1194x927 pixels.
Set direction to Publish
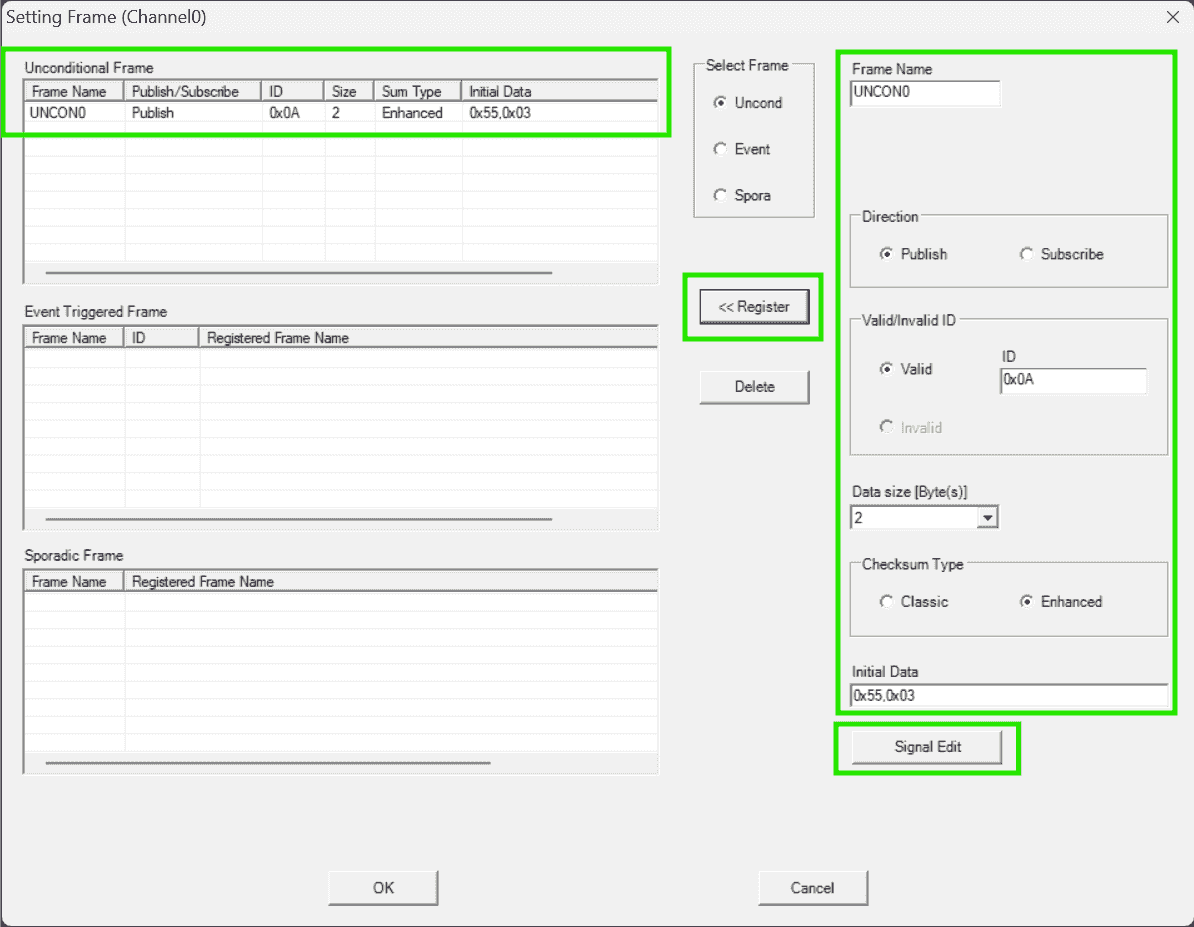886,254
